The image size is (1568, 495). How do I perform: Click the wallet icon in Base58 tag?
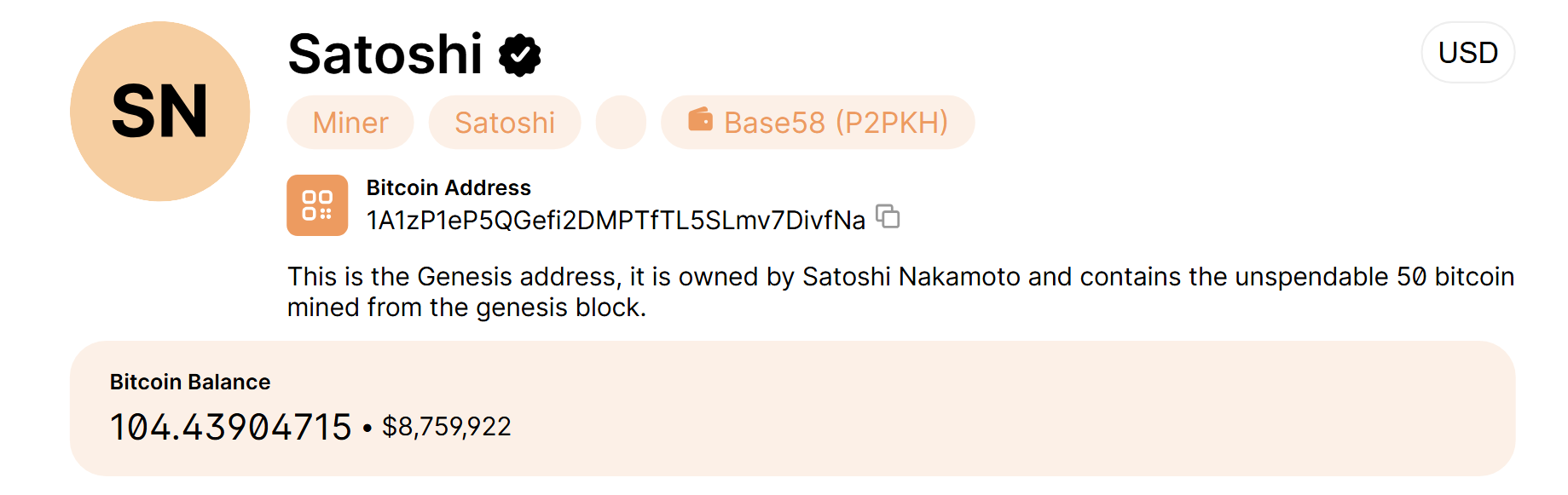(x=700, y=119)
